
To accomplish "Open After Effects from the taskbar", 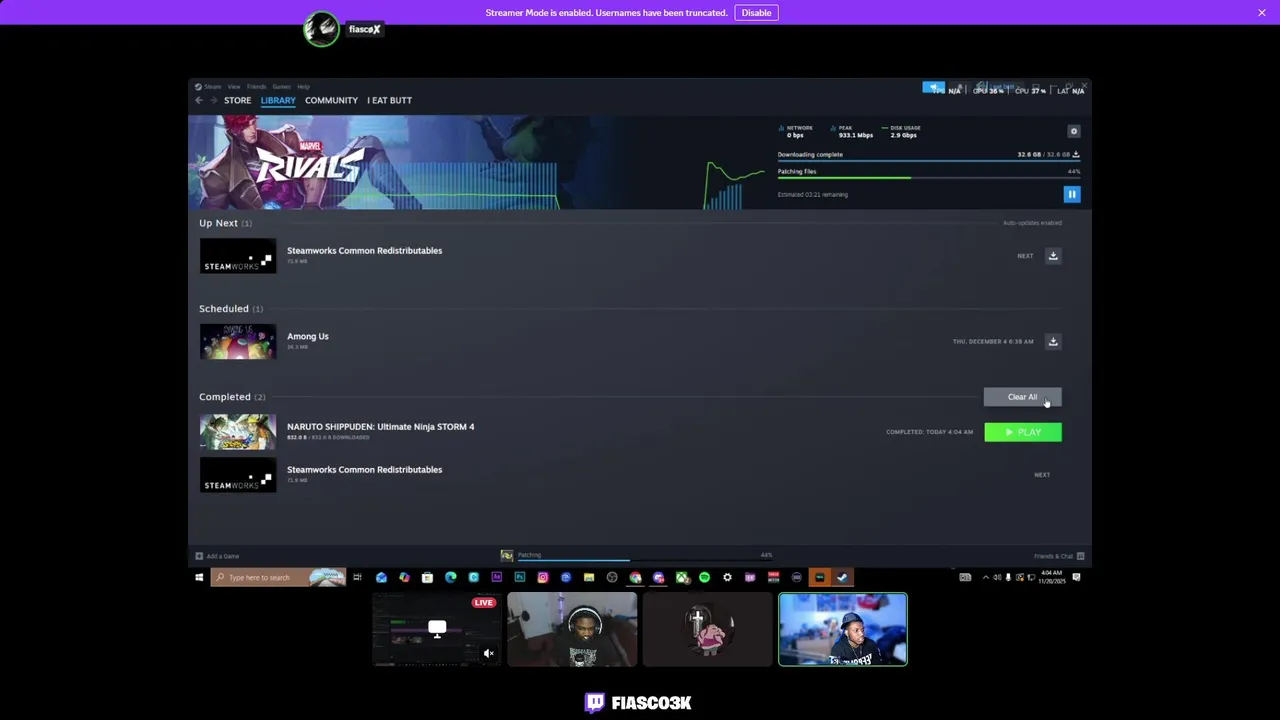I will pyautogui.click(x=496, y=577).
